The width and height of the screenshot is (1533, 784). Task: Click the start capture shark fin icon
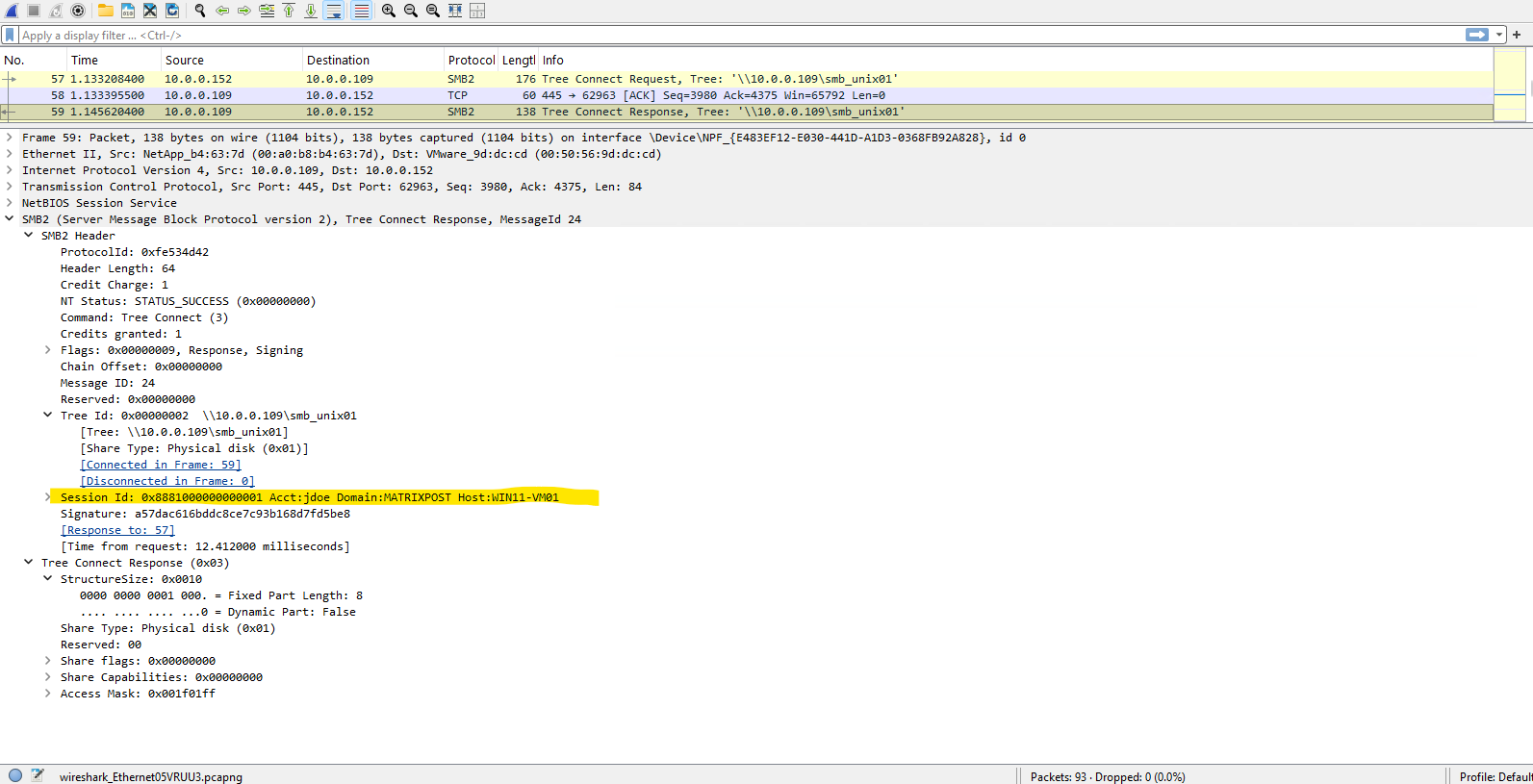click(x=12, y=11)
